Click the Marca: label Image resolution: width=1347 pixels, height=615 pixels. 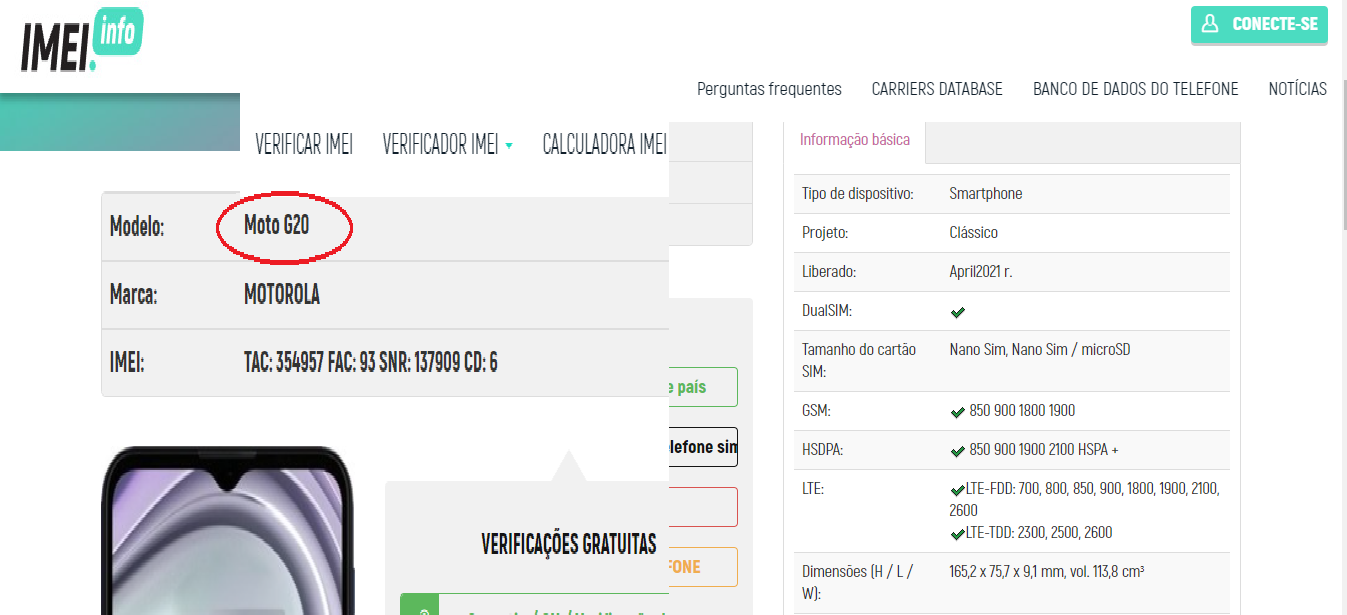coord(134,295)
